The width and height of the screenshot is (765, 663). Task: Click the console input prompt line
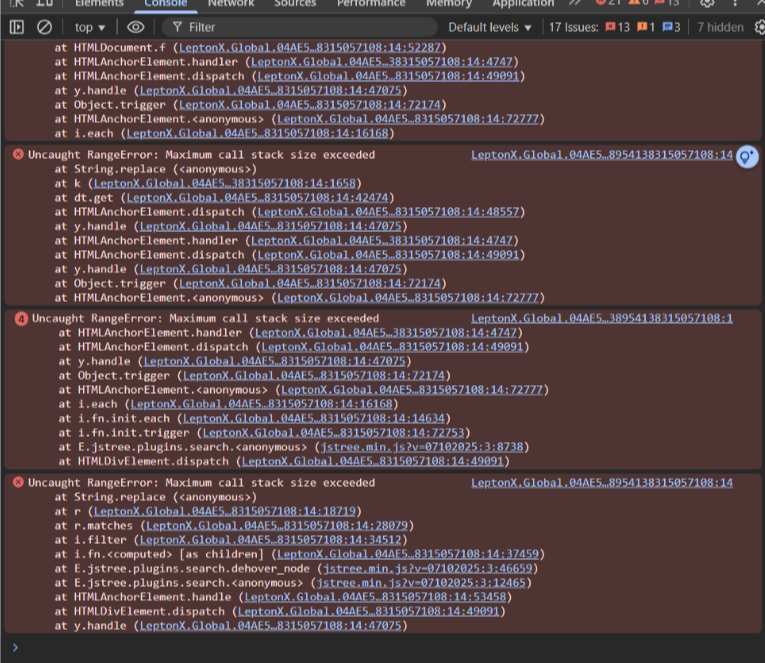coord(380,647)
